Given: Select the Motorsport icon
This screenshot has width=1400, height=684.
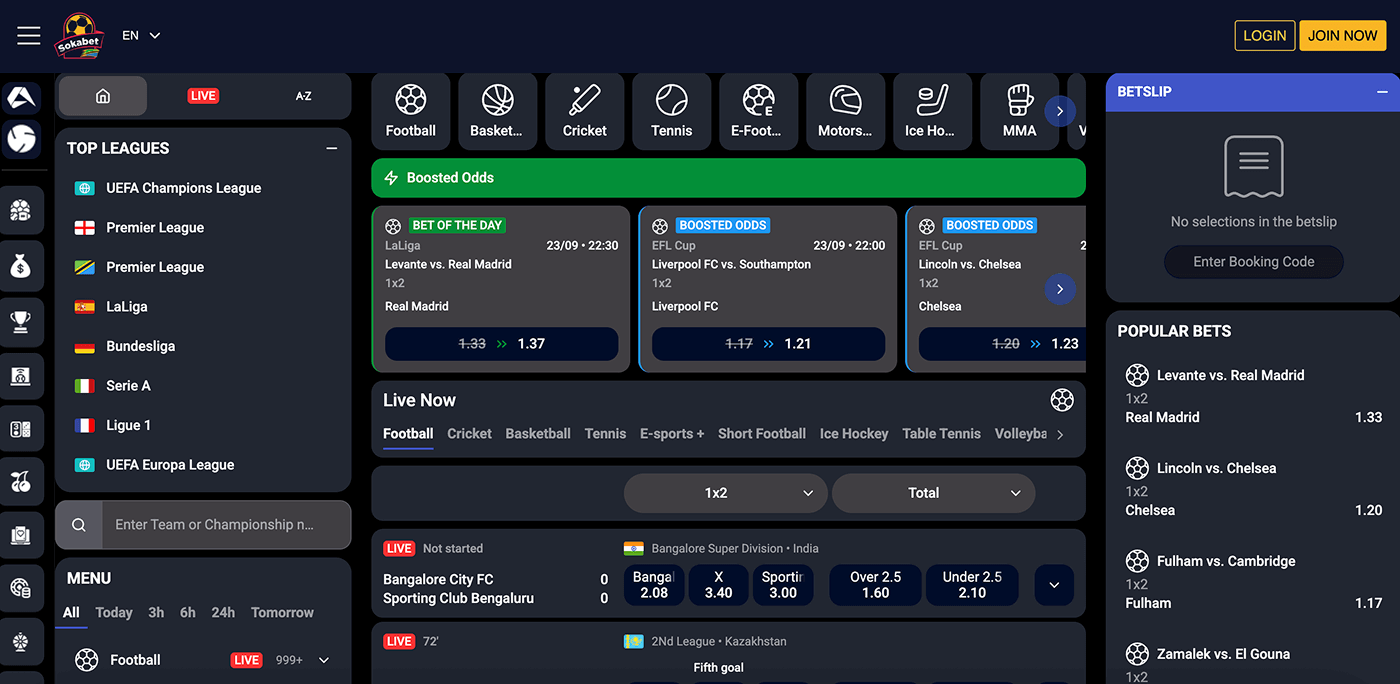Looking at the screenshot, I should click(845, 110).
